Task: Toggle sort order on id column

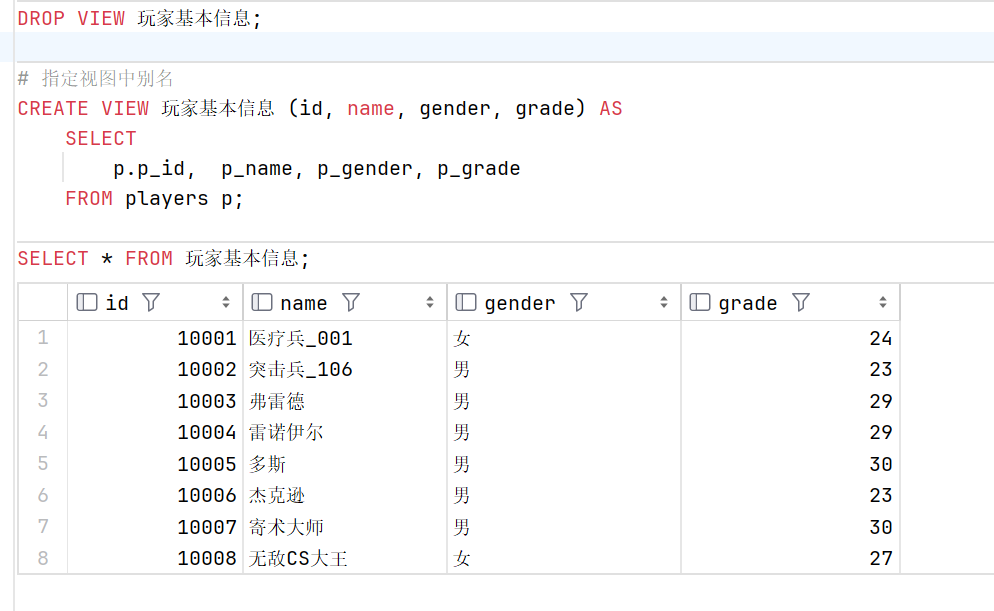Action: point(226,302)
